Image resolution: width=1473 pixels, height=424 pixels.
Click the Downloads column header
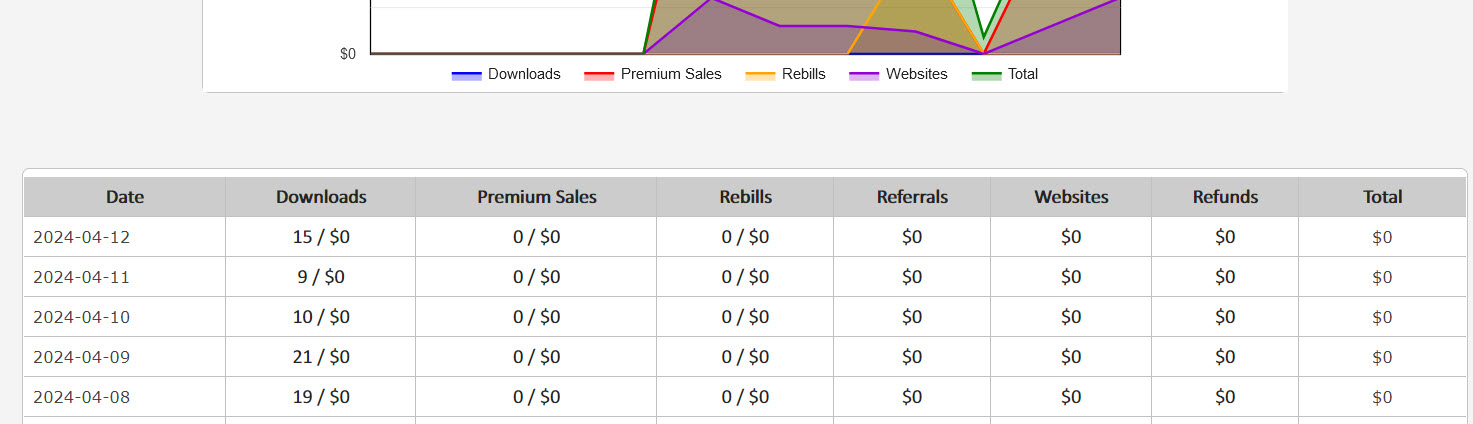point(321,197)
